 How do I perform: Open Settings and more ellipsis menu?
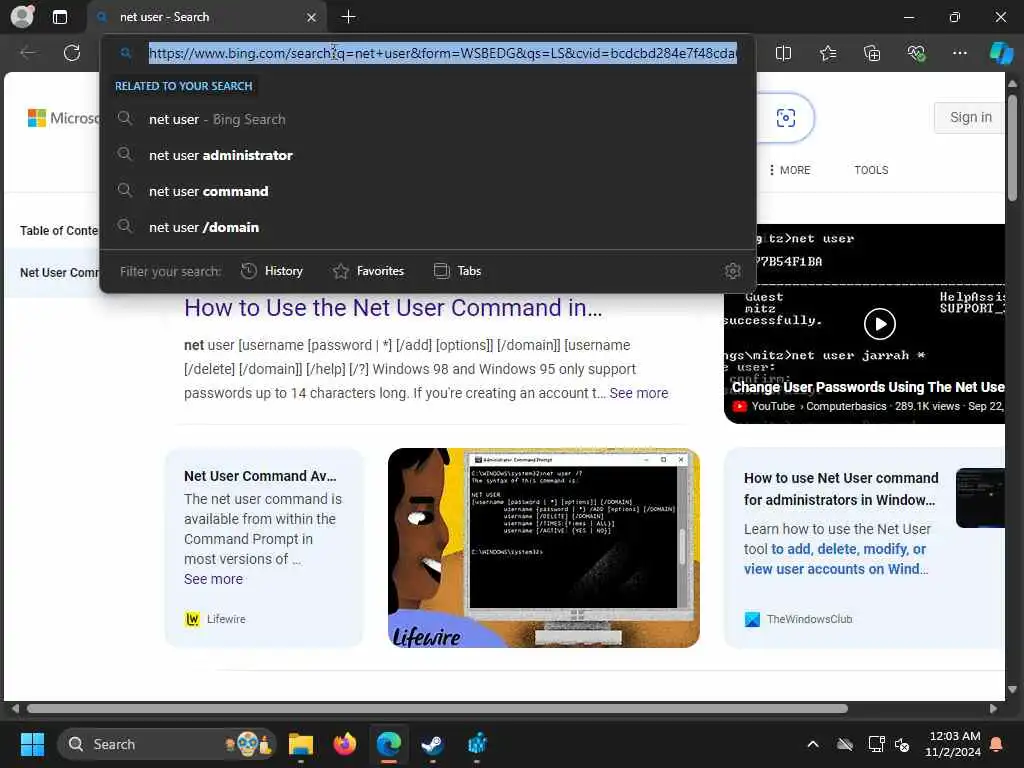[x=959, y=53]
